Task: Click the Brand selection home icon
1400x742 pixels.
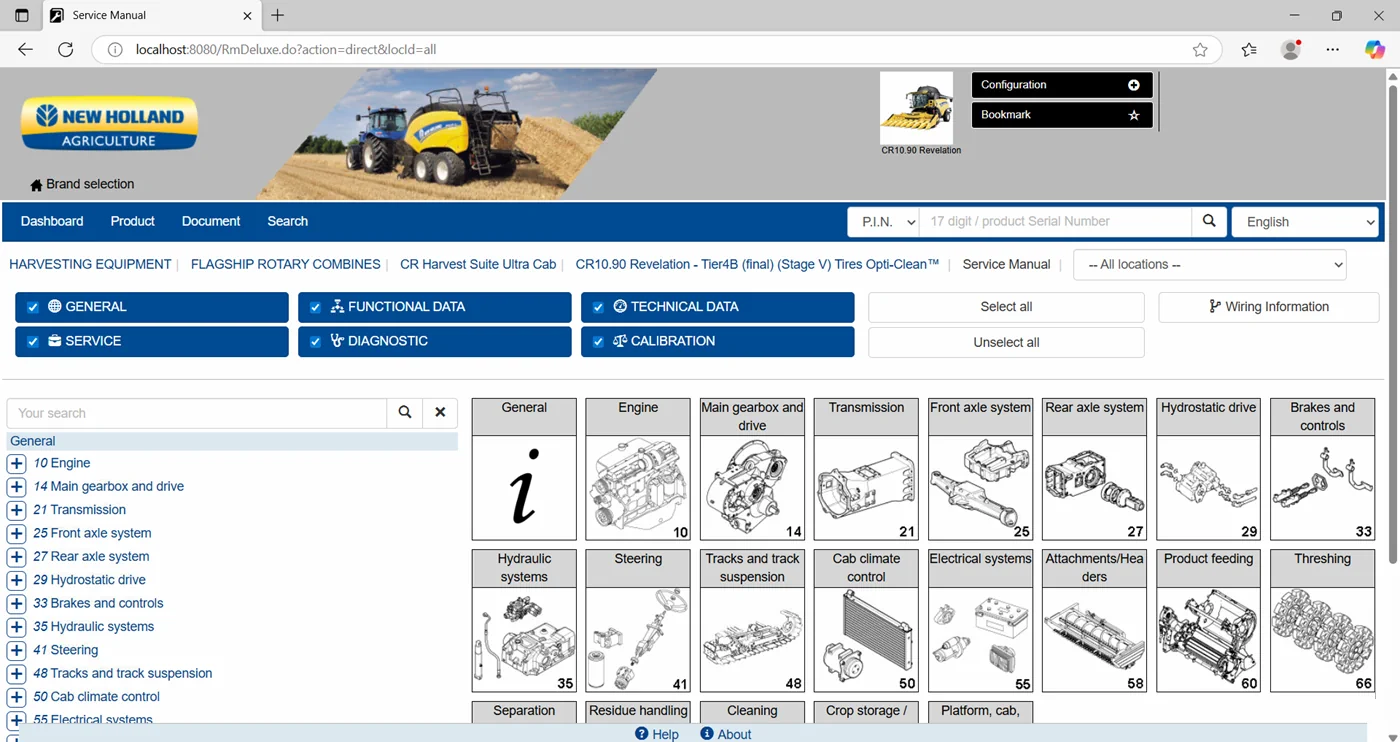Action: tap(36, 185)
